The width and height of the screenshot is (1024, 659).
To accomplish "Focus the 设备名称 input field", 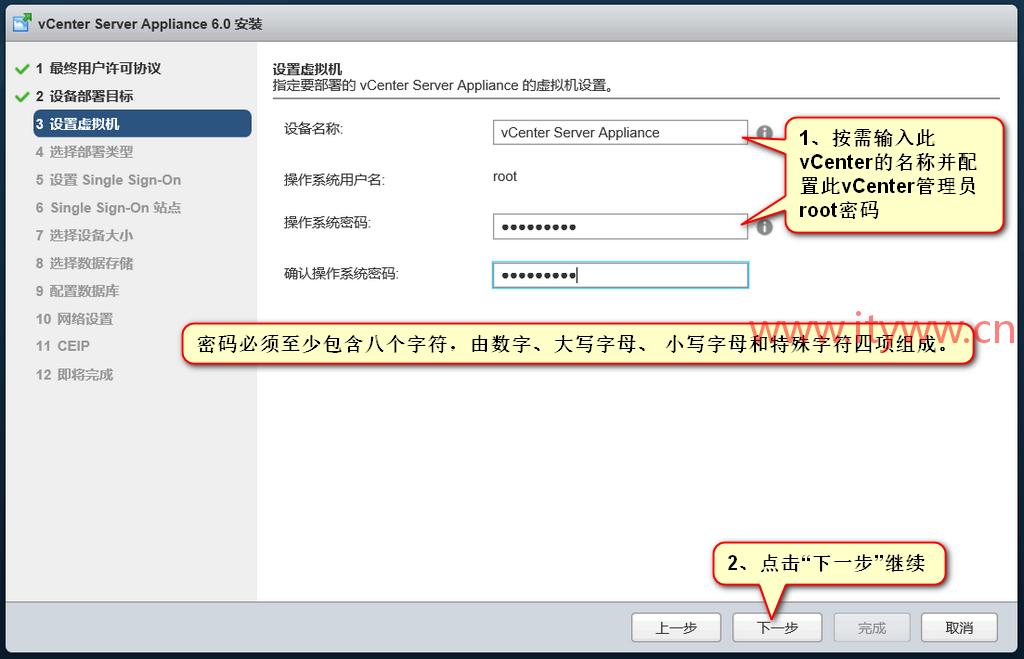I will [620, 133].
